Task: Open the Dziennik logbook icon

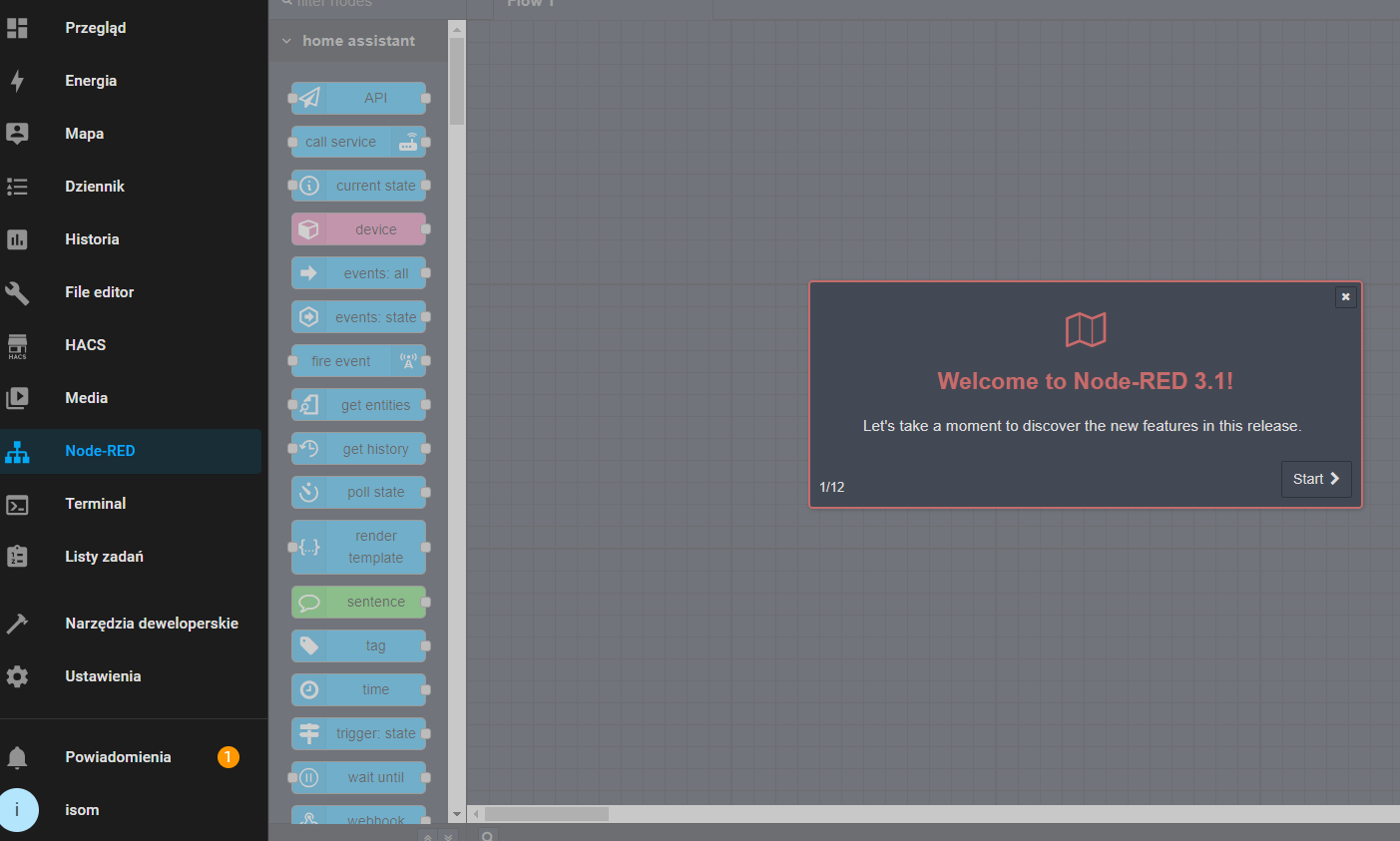Action: [x=17, y=187]
